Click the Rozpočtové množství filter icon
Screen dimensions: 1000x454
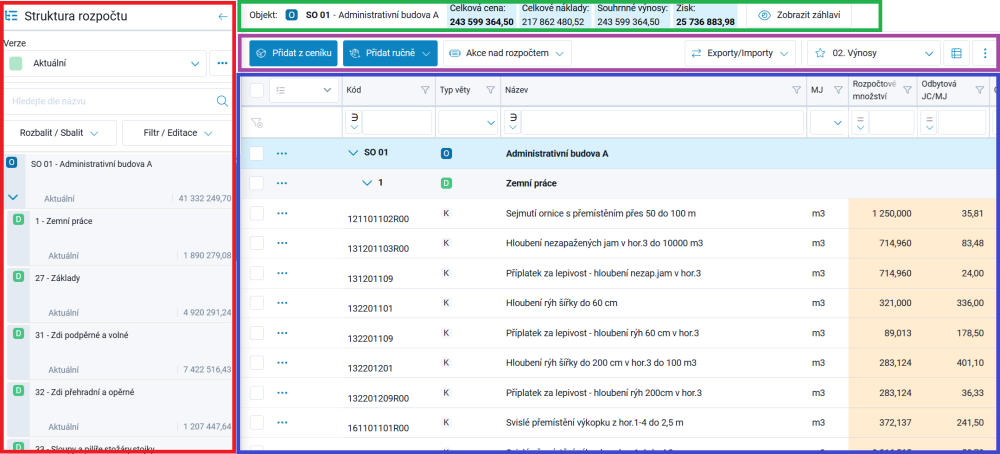point(906,91)
